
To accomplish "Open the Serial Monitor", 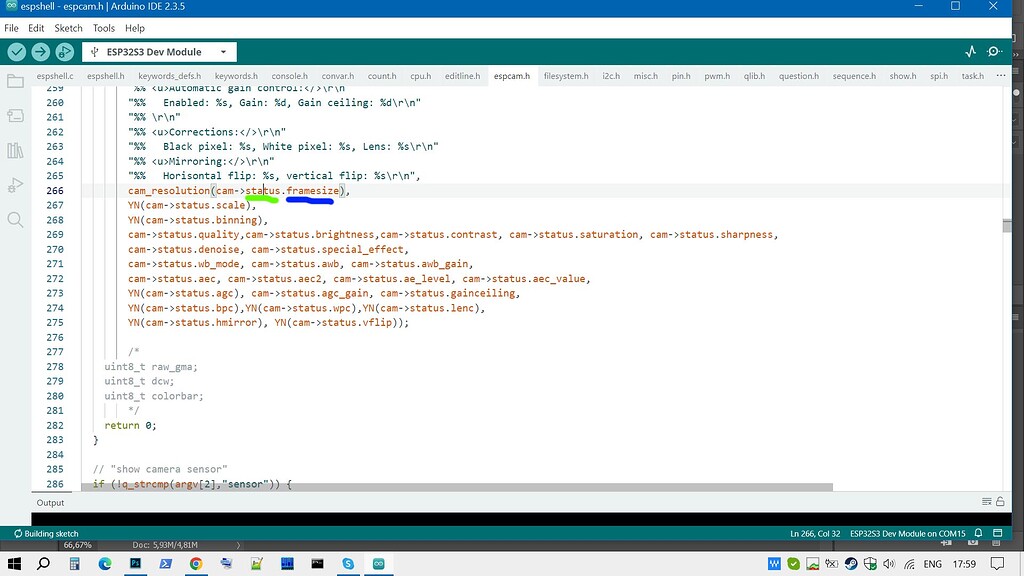I will point(993,51).
